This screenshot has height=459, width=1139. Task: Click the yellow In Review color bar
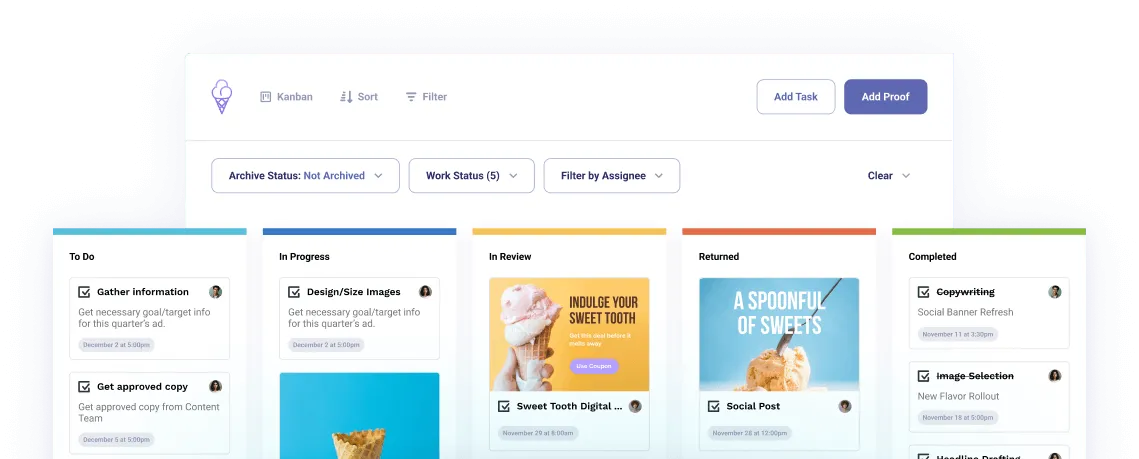[x=569, y=232]
